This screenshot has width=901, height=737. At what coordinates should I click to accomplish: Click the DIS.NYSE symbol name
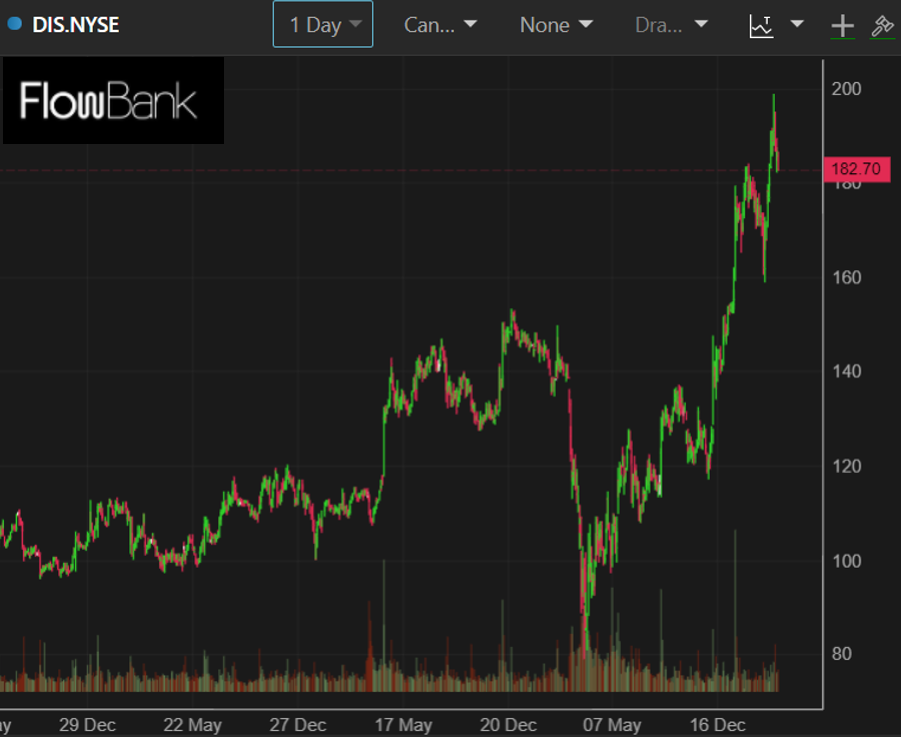[x=76, y=25]
